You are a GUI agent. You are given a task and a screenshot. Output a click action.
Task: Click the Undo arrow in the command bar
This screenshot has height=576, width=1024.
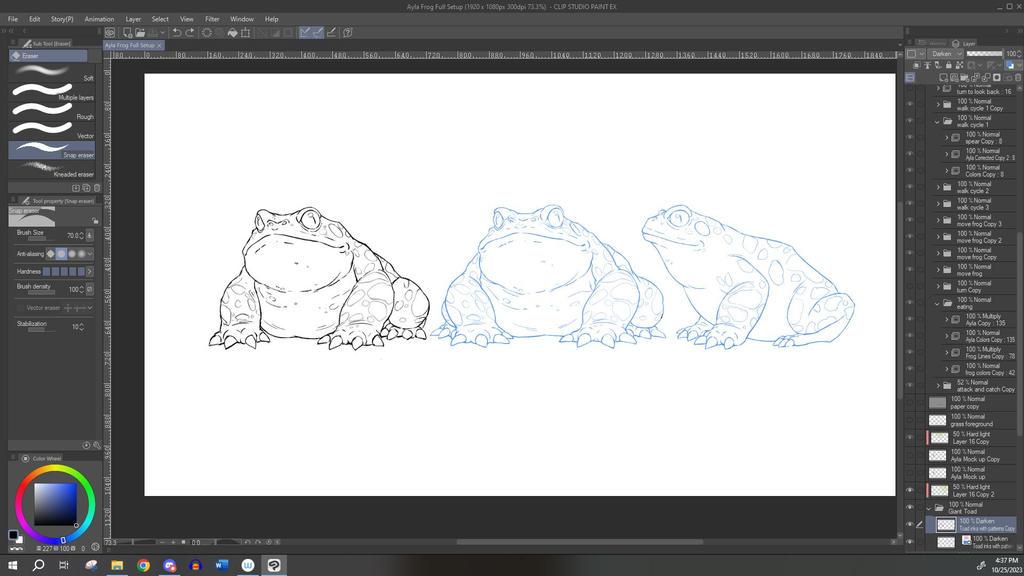pos(177,32)
